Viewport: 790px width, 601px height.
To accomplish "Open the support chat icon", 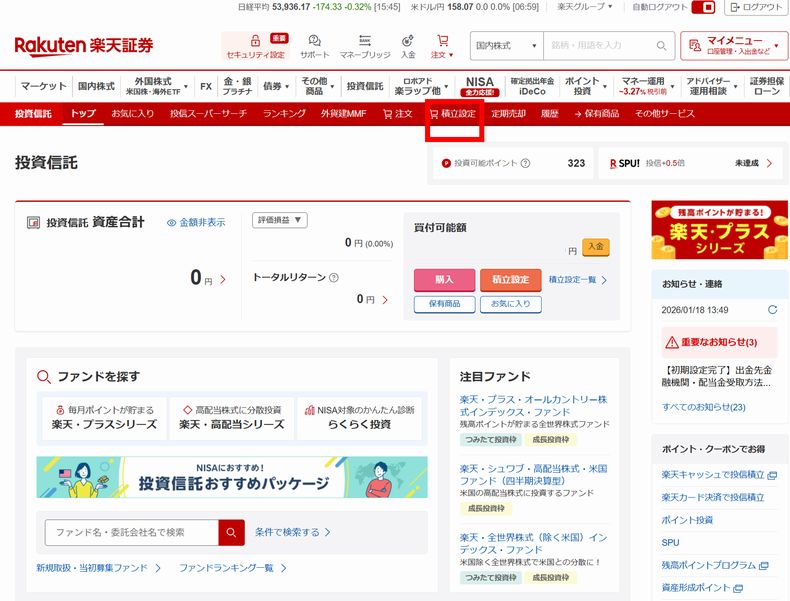I will 314,41.
